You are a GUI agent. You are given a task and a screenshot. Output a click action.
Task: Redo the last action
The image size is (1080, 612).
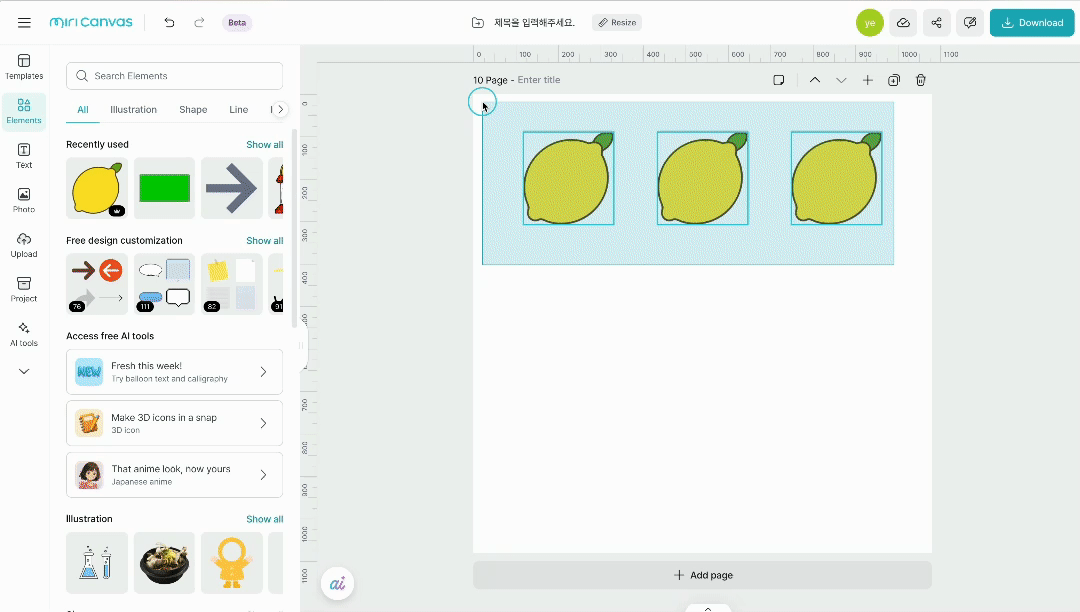click(199, 23)
